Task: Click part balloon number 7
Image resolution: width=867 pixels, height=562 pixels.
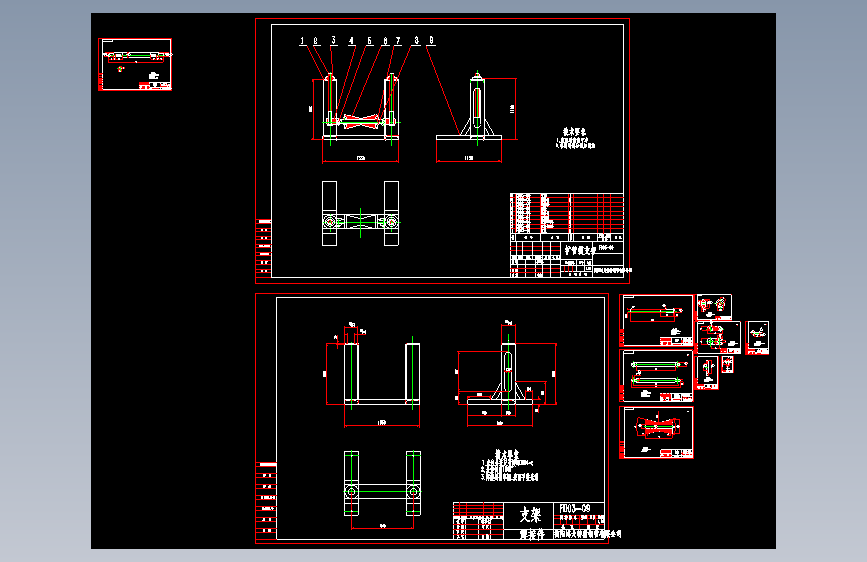Action: 398,41
